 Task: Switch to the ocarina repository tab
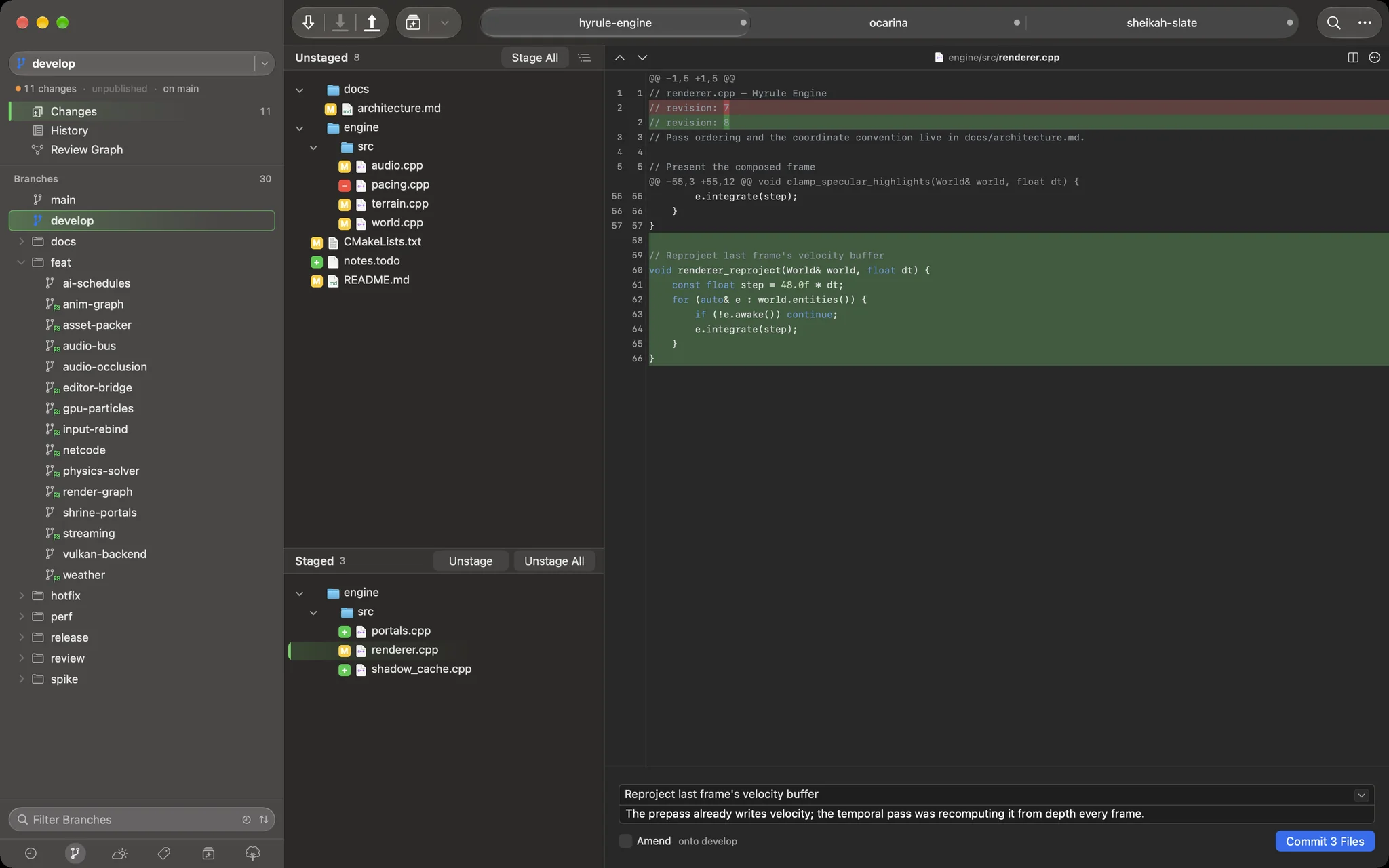click(x=888, y=22)
